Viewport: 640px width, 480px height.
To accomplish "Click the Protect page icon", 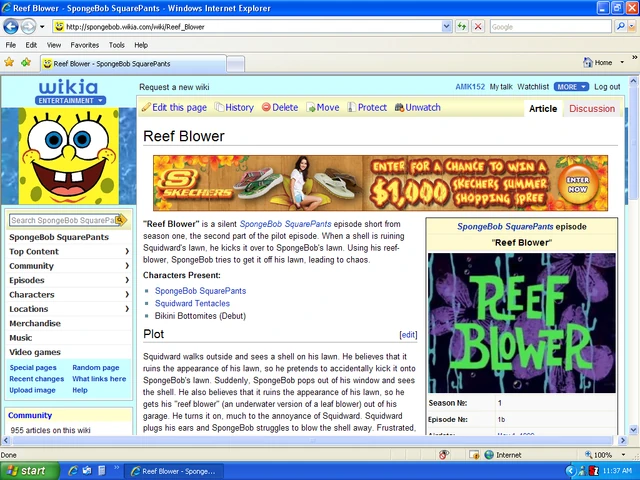I will coord(351,107).
